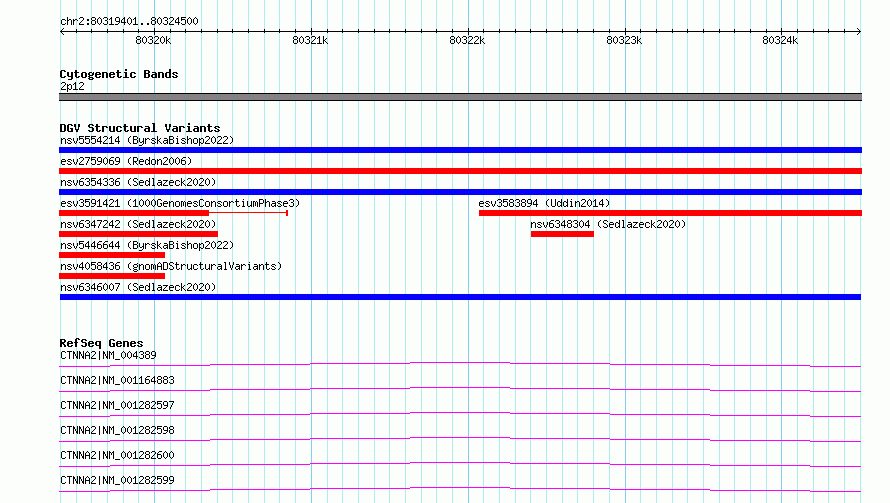Select the red bar under esv3583894
890x503 pixels.
point(670,213)
